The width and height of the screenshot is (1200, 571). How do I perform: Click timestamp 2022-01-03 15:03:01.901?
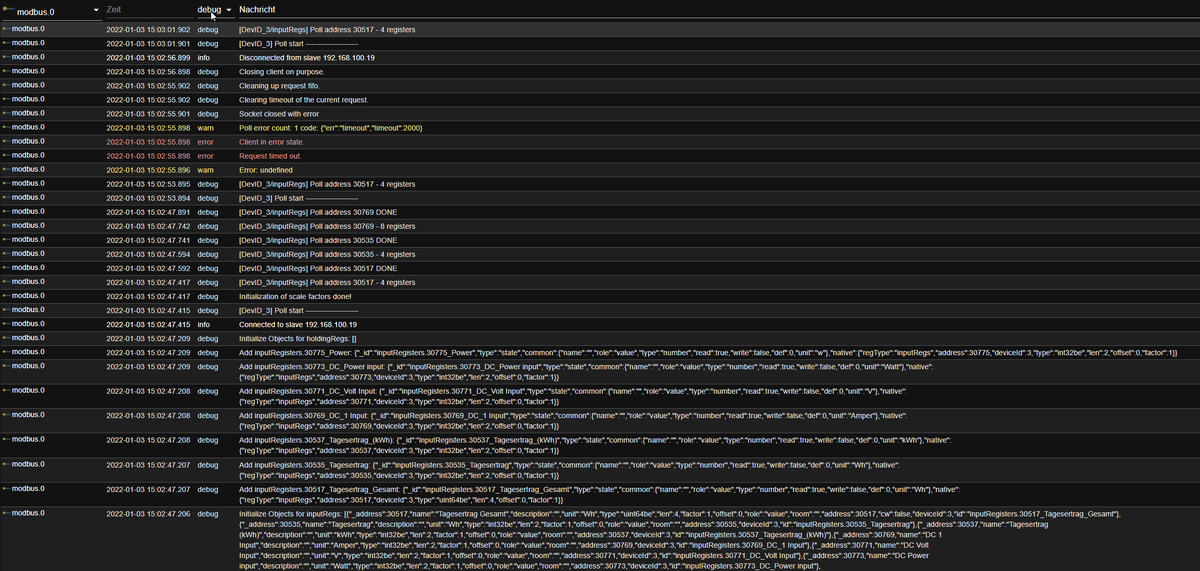pos(148,44)
